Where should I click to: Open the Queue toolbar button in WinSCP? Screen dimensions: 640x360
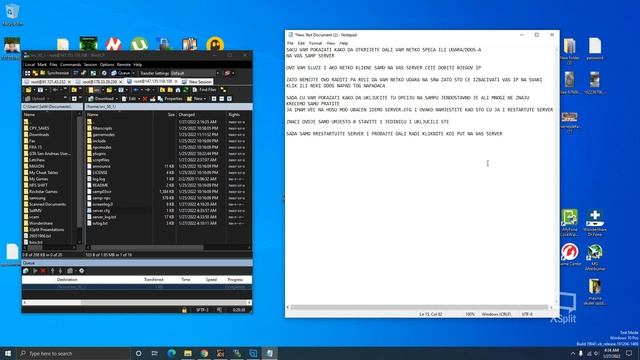pos(120,73)
